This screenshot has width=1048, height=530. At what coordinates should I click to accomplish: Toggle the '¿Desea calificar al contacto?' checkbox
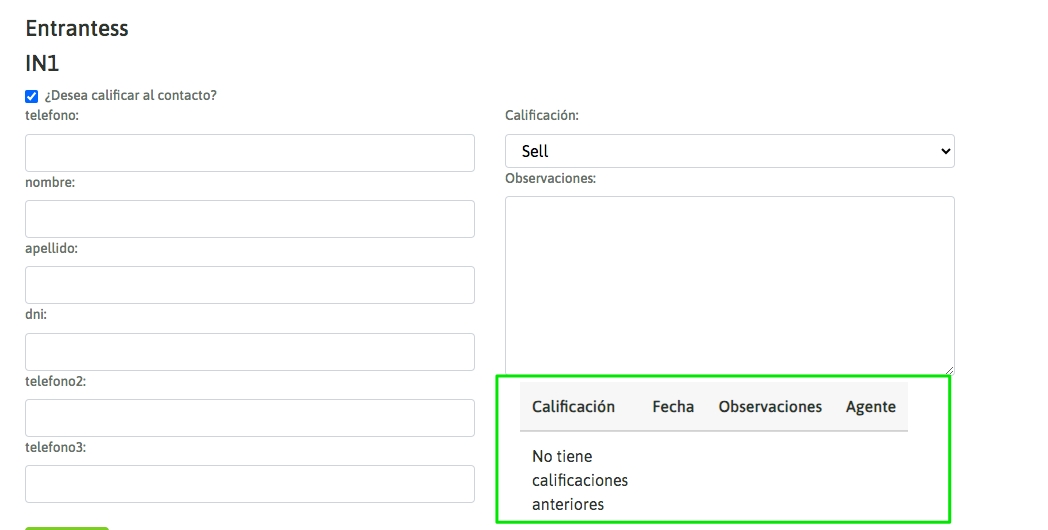coord(32,96)
